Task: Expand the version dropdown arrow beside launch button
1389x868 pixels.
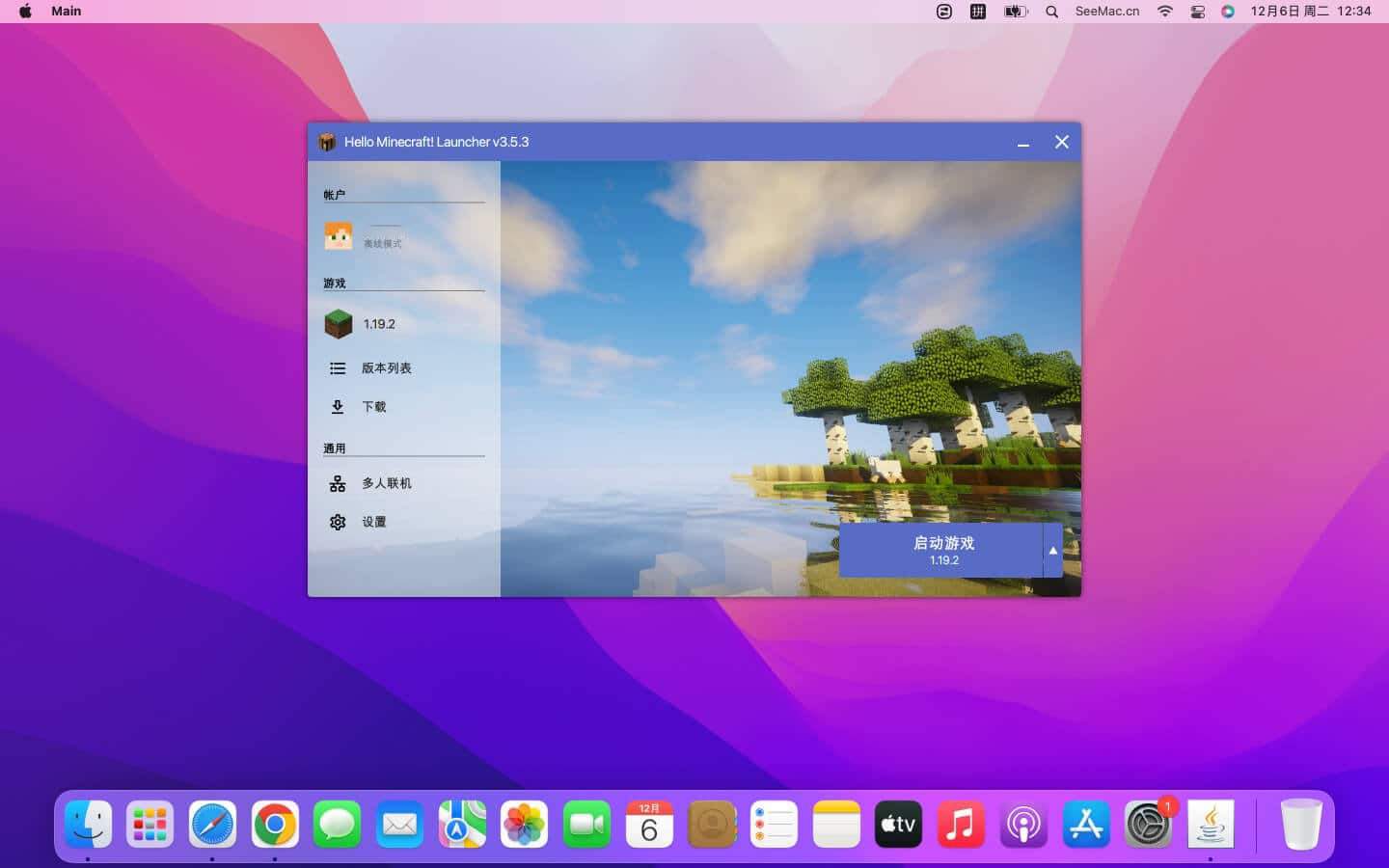Action: [x=1052, y=551]
